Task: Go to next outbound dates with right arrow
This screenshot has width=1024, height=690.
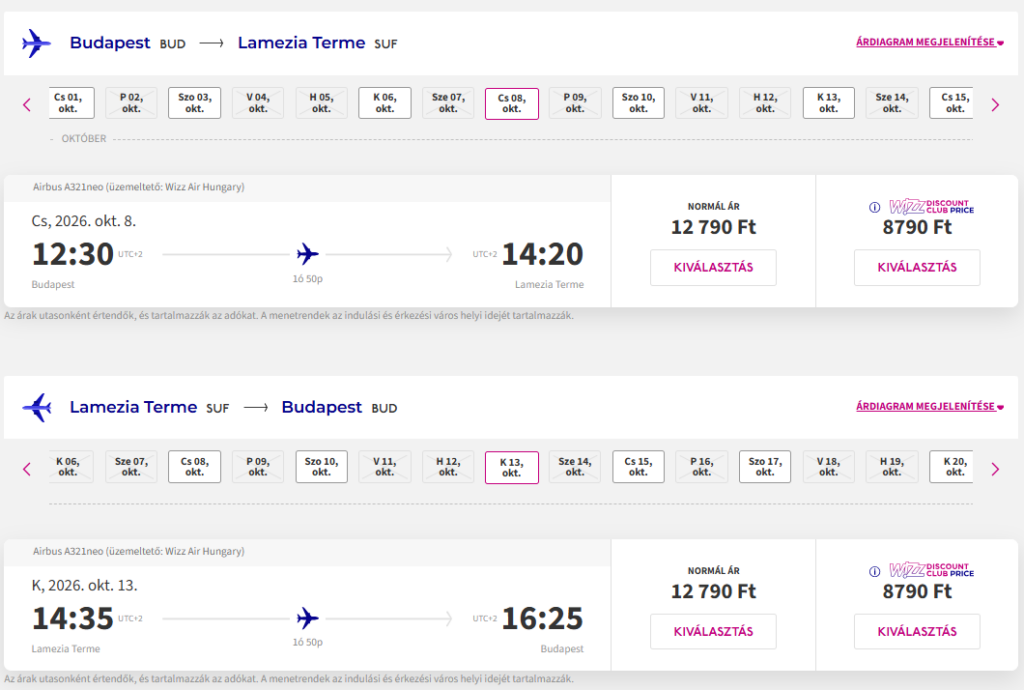Action: (x=995, y=104)
